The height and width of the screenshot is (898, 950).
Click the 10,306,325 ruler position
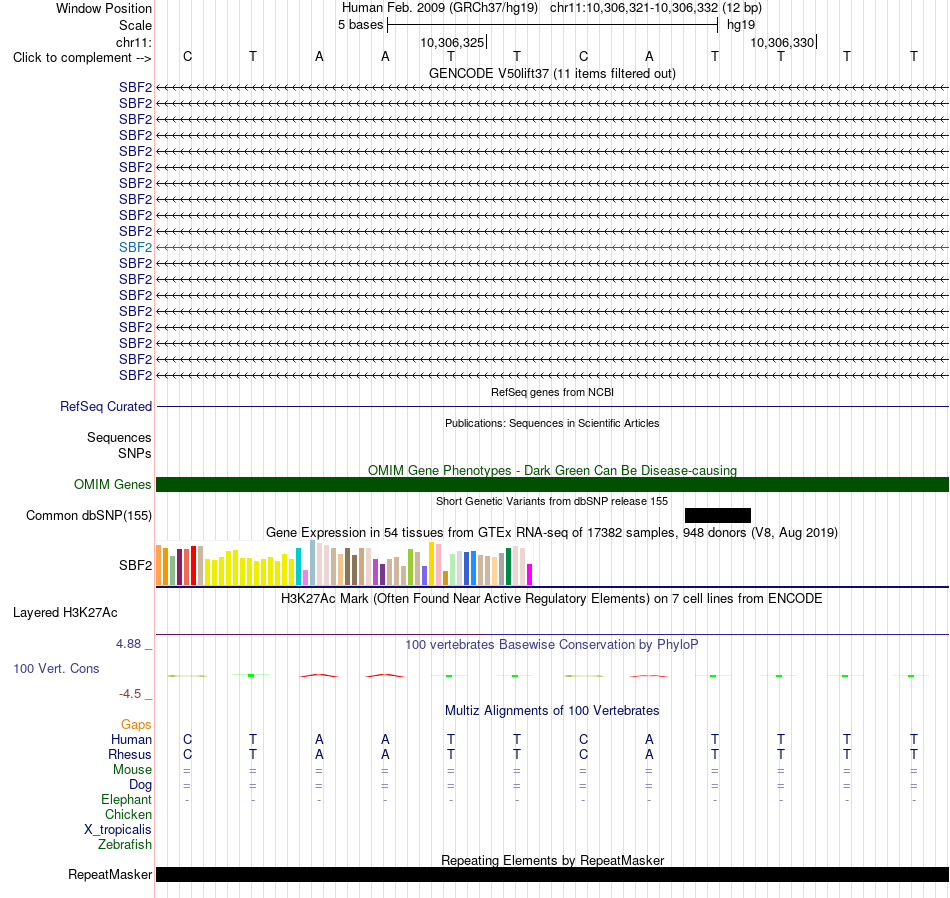click(x=453, y=42)
